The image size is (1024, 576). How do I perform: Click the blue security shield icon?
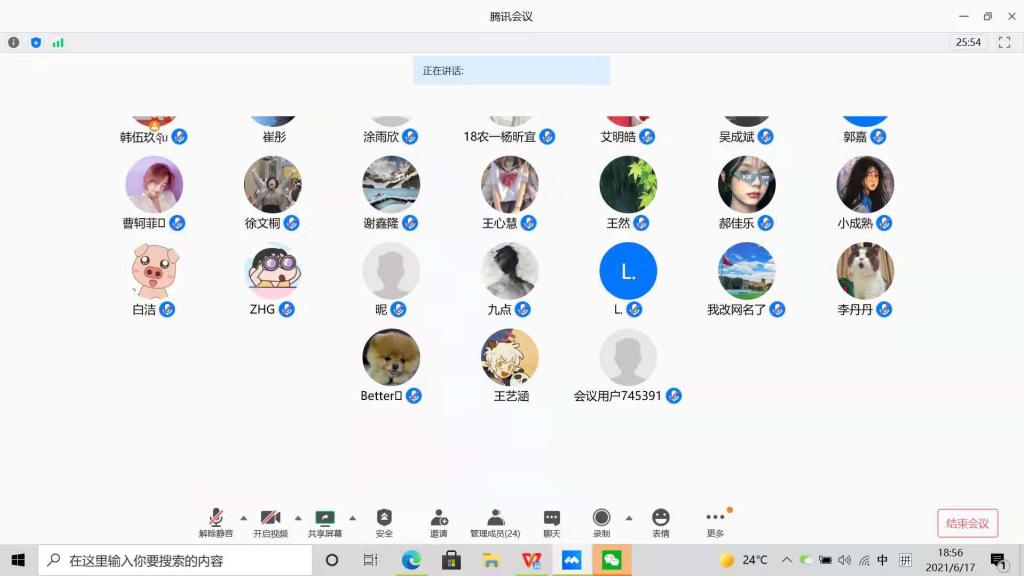pyautogui.click(x=36, y=43)
